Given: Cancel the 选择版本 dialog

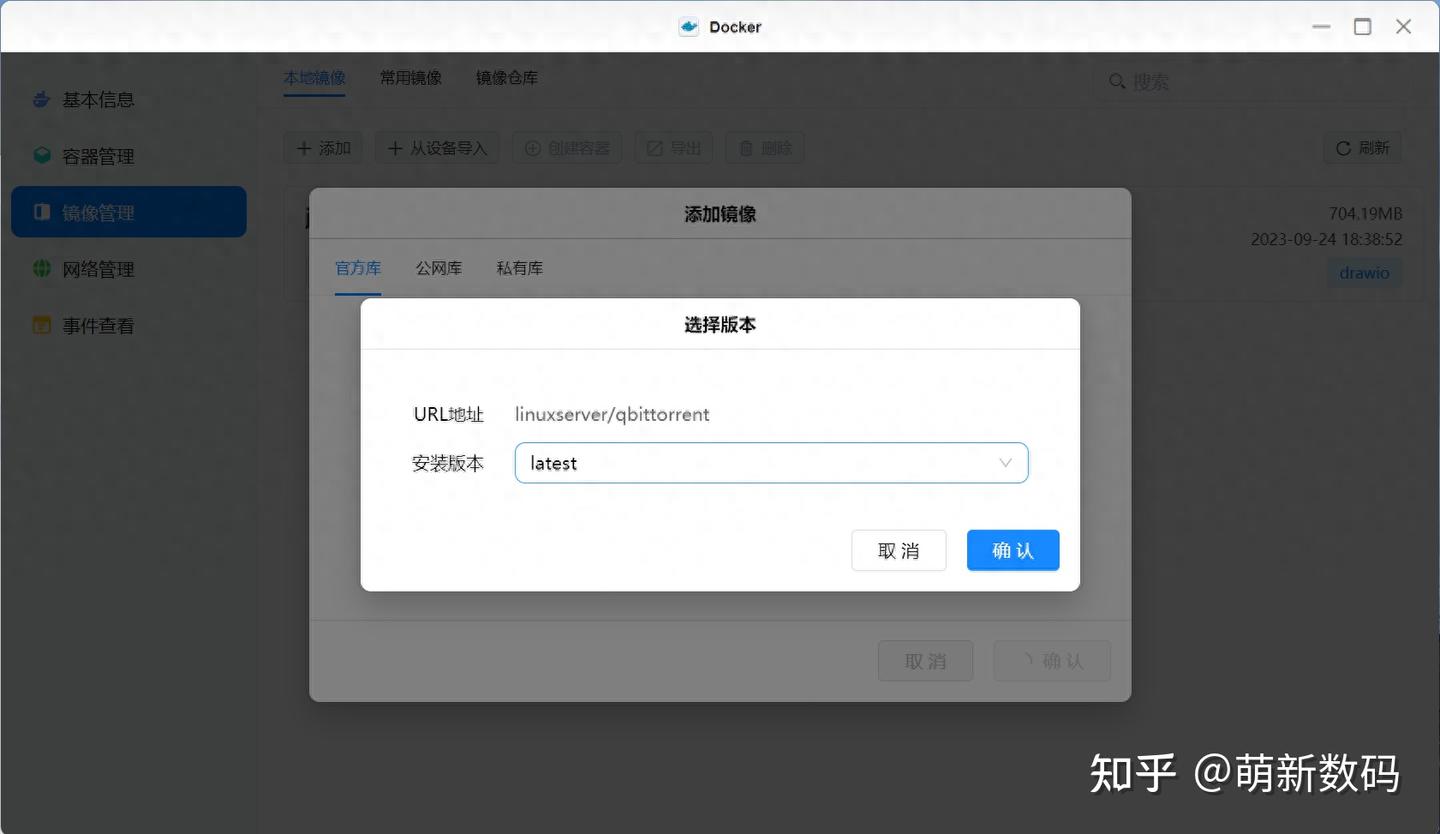Looking at the screenshot, I should 898,550.
